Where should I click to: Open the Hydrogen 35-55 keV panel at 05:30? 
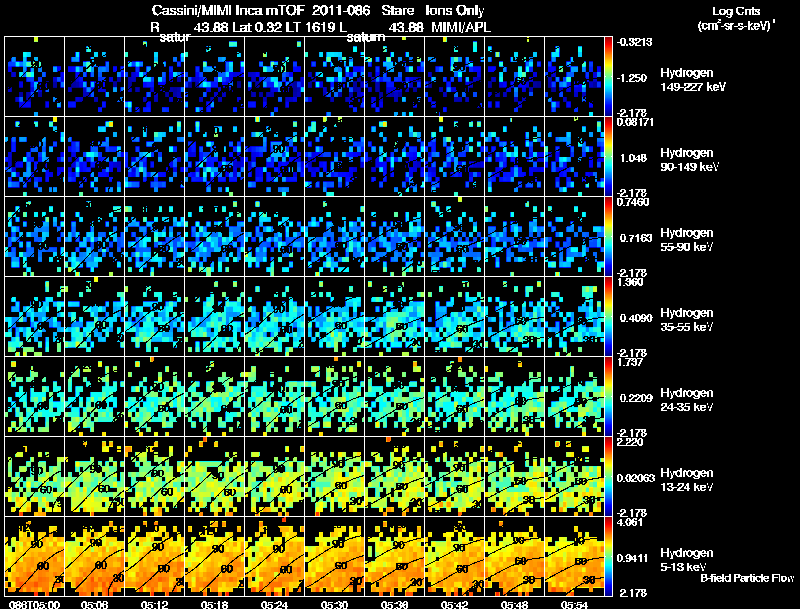[x=334, y=316]
